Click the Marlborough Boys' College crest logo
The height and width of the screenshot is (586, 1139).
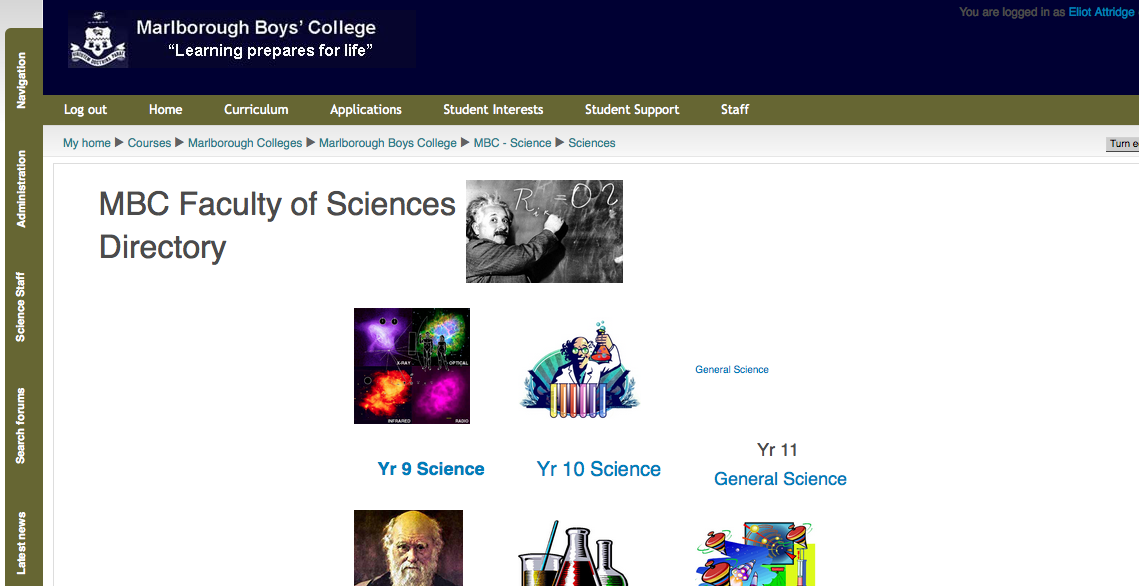(x=97, y=38)
